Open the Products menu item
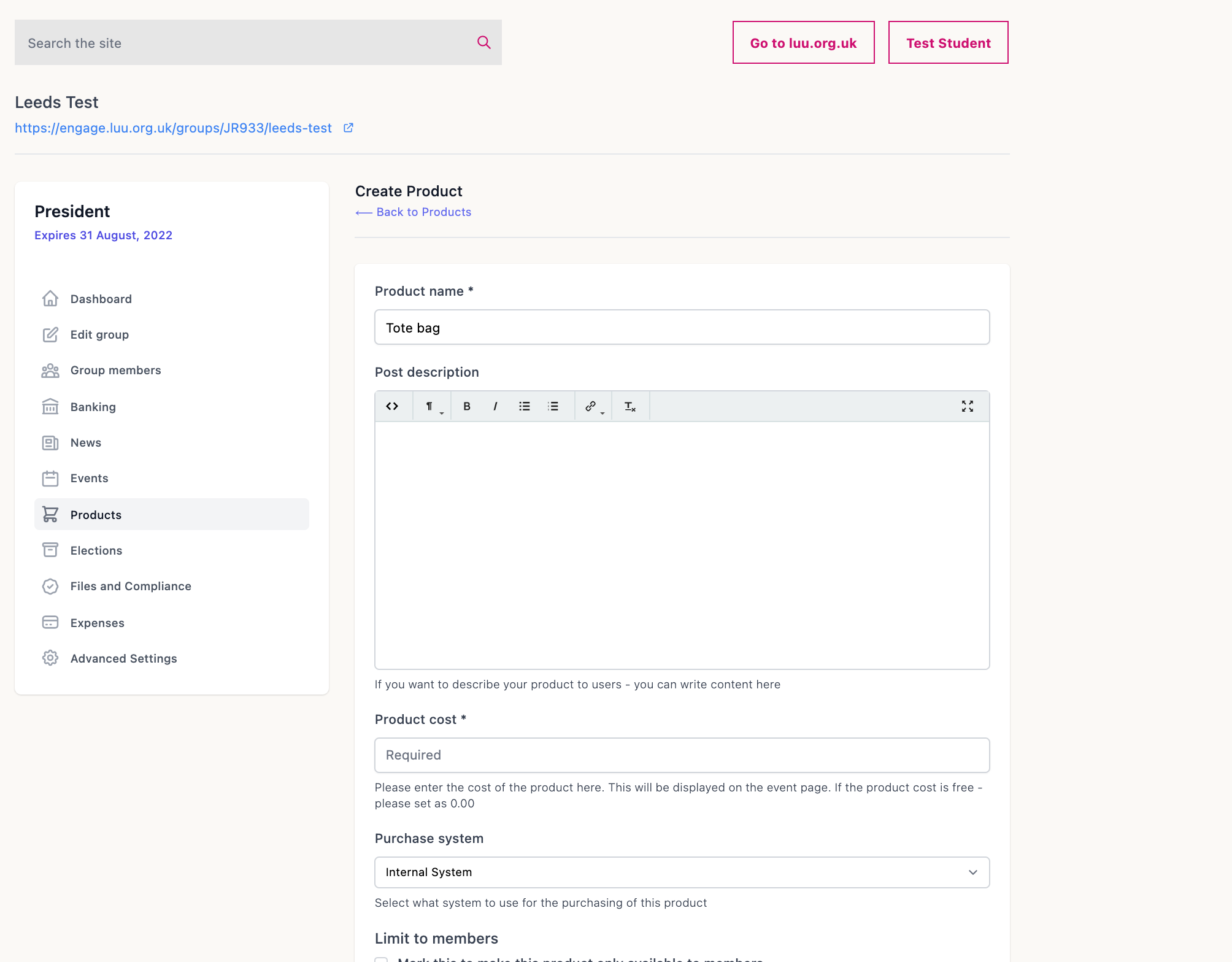The width and height of the screenshot is (1232, 962). [x=96, y=514]
